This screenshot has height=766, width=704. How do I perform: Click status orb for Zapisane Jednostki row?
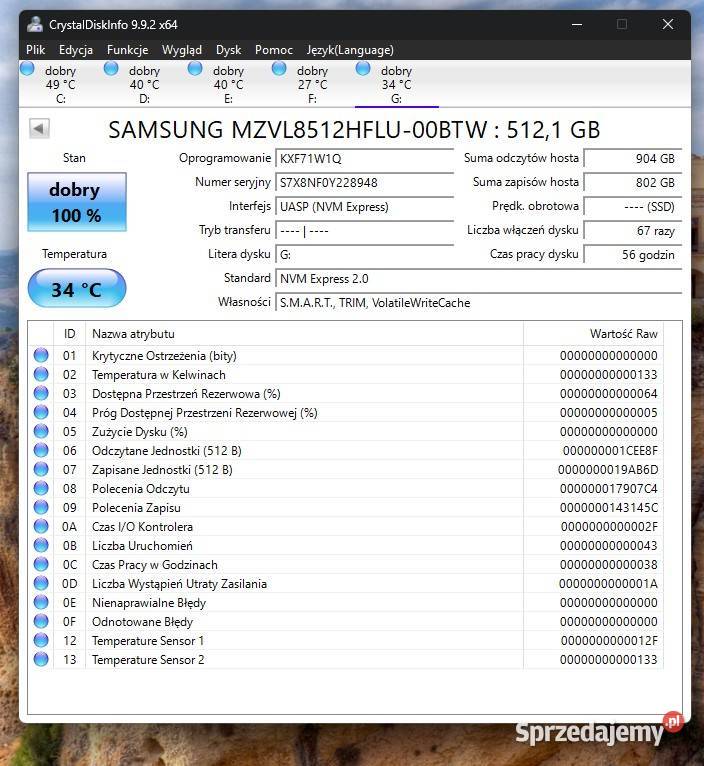[41, 469]
